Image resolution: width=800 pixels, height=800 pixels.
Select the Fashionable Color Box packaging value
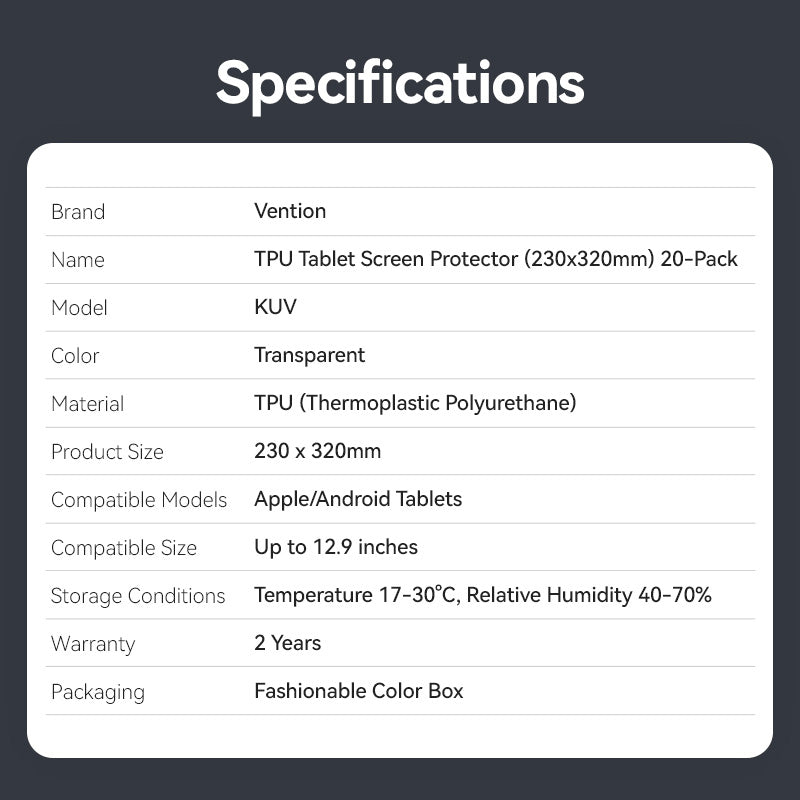[x=359, y=691]
